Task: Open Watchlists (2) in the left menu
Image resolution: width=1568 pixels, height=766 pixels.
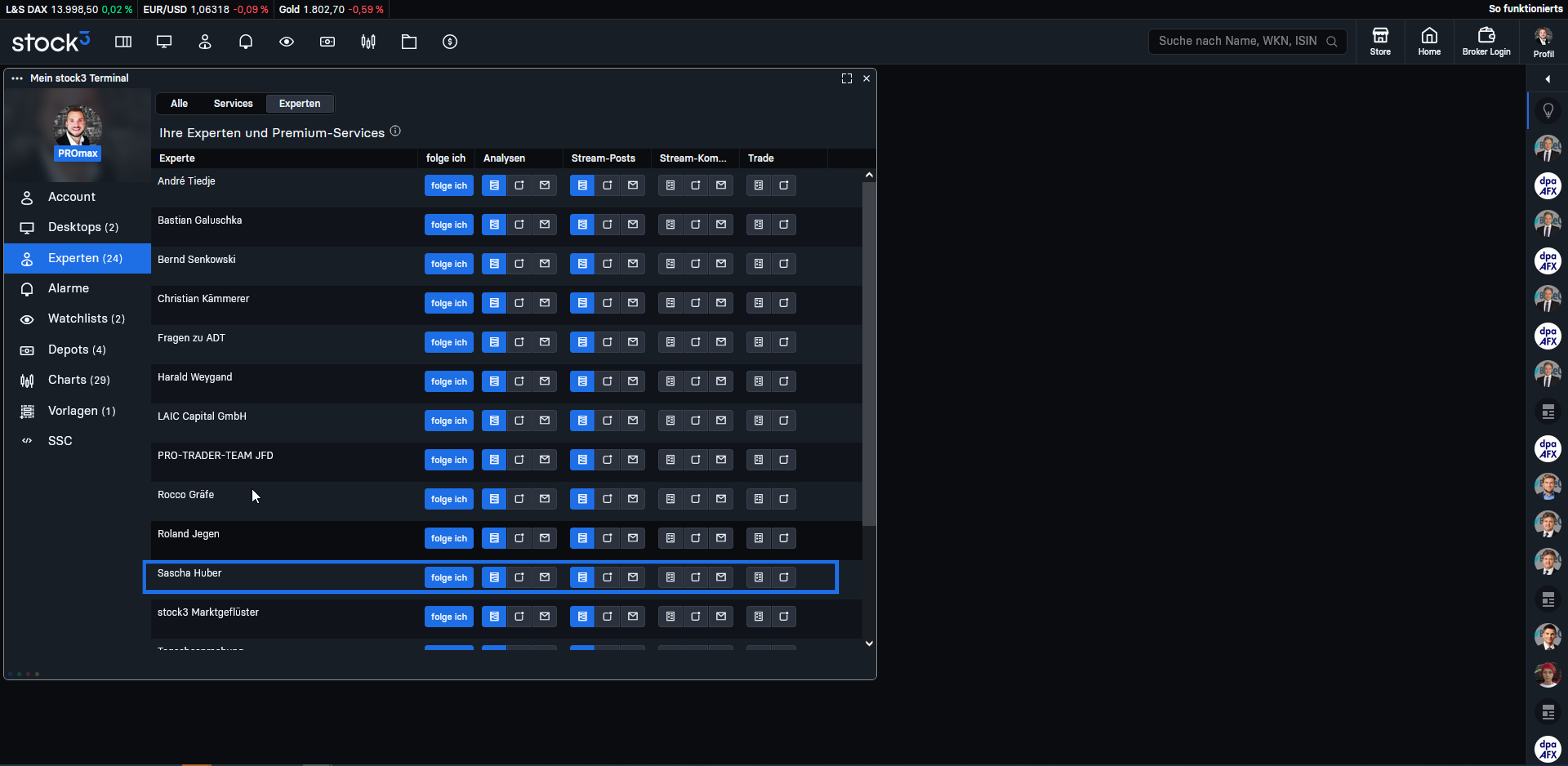Action: (77, 319)
